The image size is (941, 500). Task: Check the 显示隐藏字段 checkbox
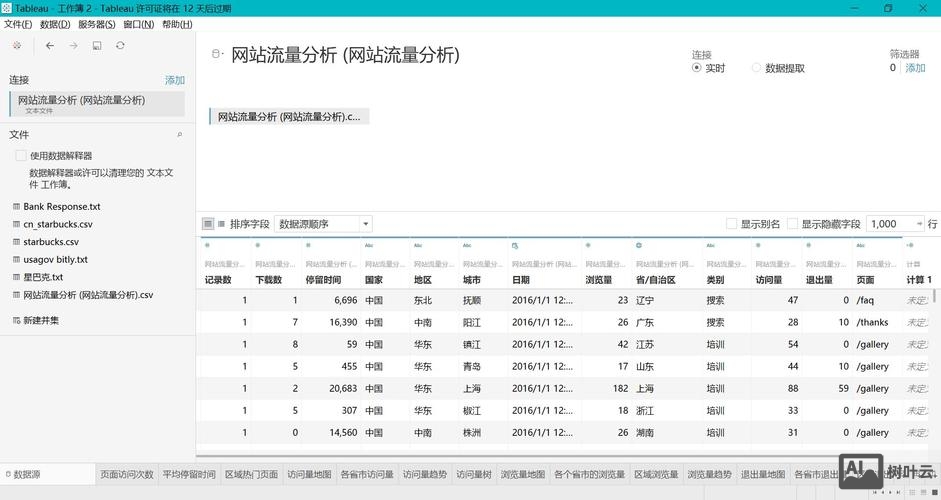pyautogui.click(x=792, y=224)
